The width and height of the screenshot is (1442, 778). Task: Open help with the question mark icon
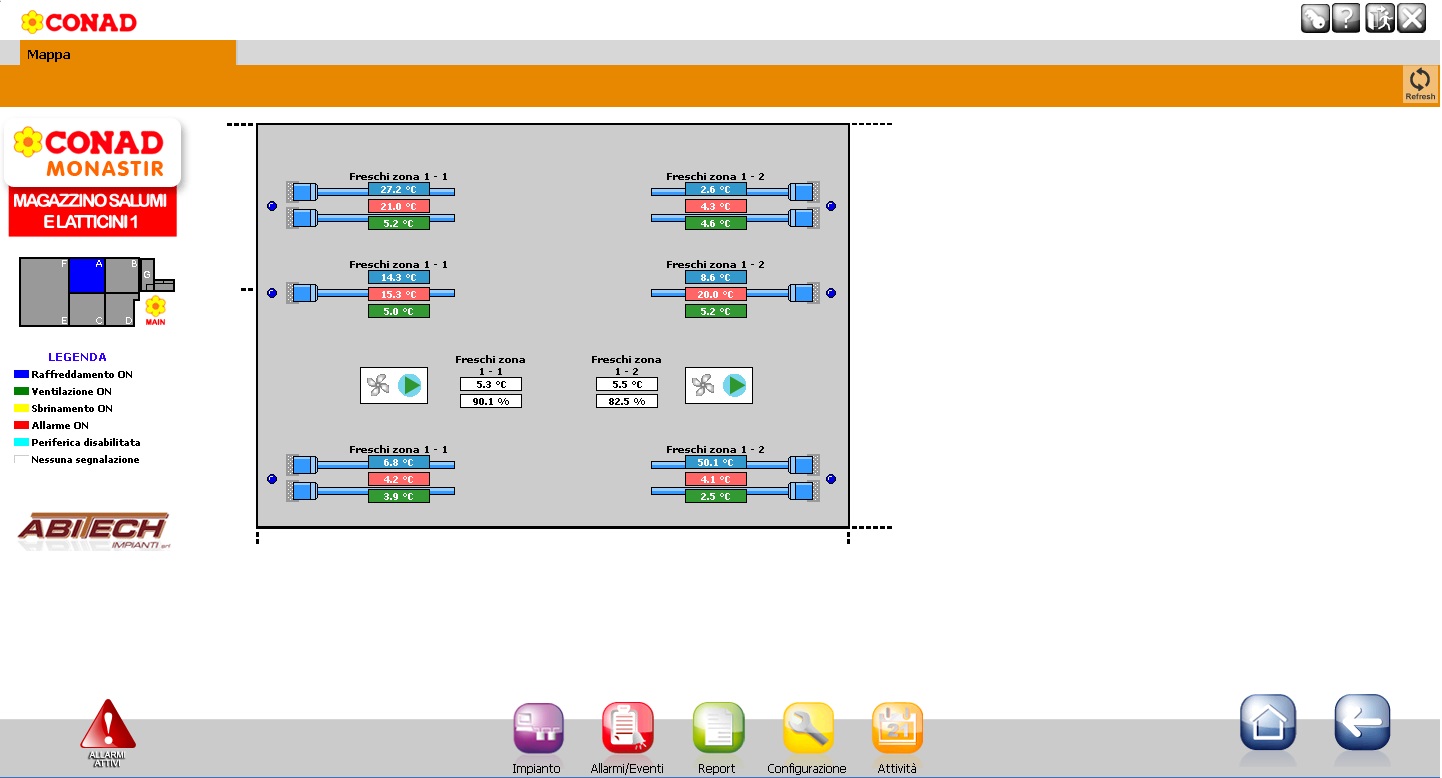coord(1346,18)
